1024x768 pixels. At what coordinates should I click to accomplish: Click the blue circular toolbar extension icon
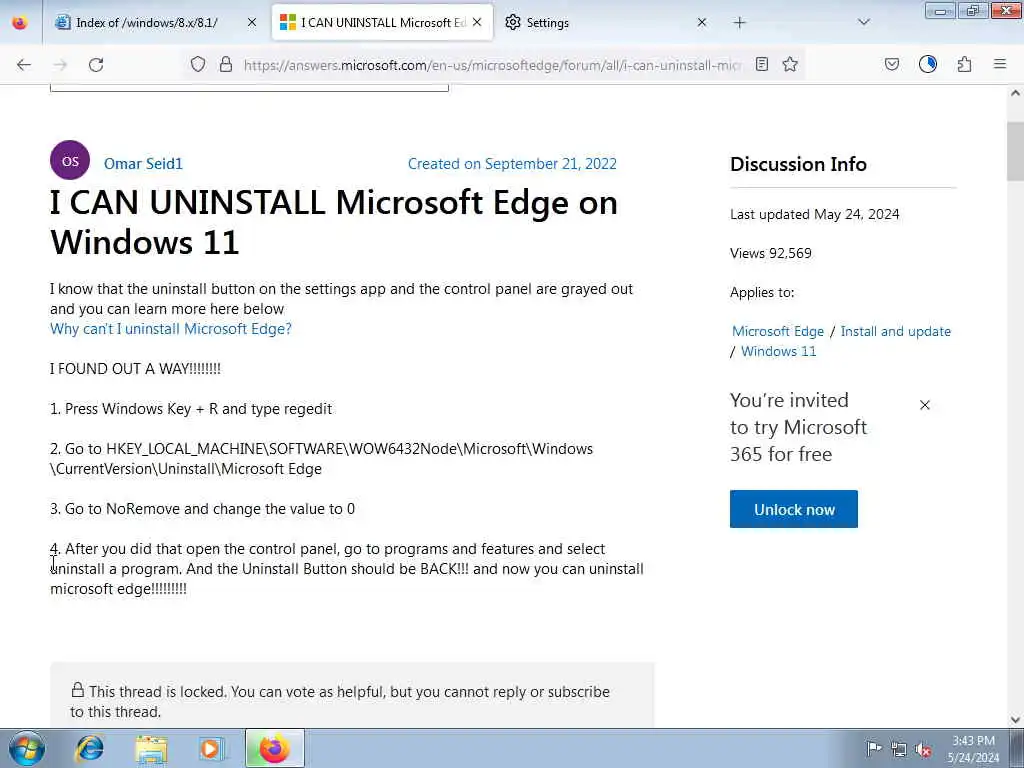point(928,64)
